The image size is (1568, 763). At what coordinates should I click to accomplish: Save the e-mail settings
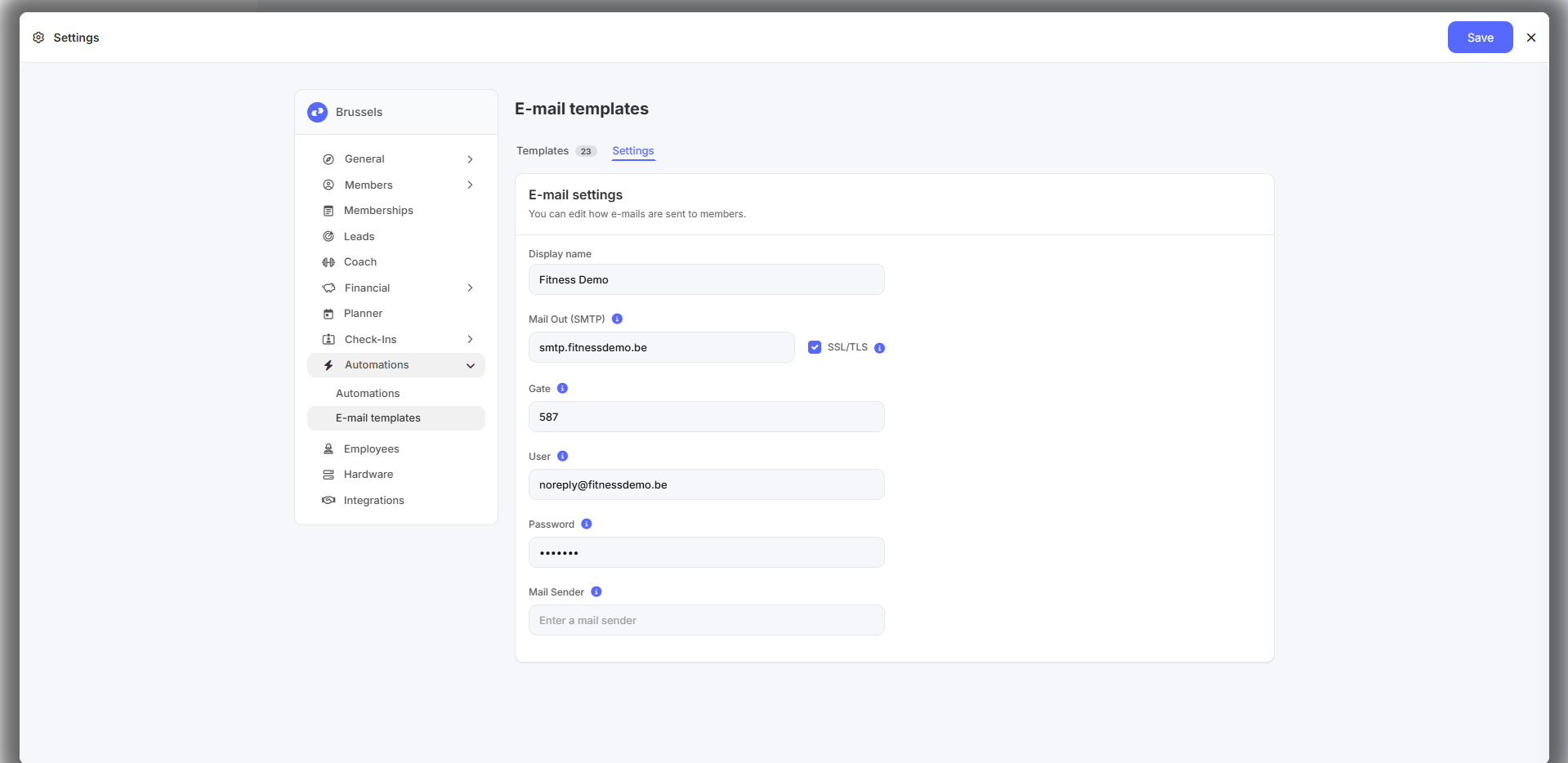click(x=1480, y=38)
